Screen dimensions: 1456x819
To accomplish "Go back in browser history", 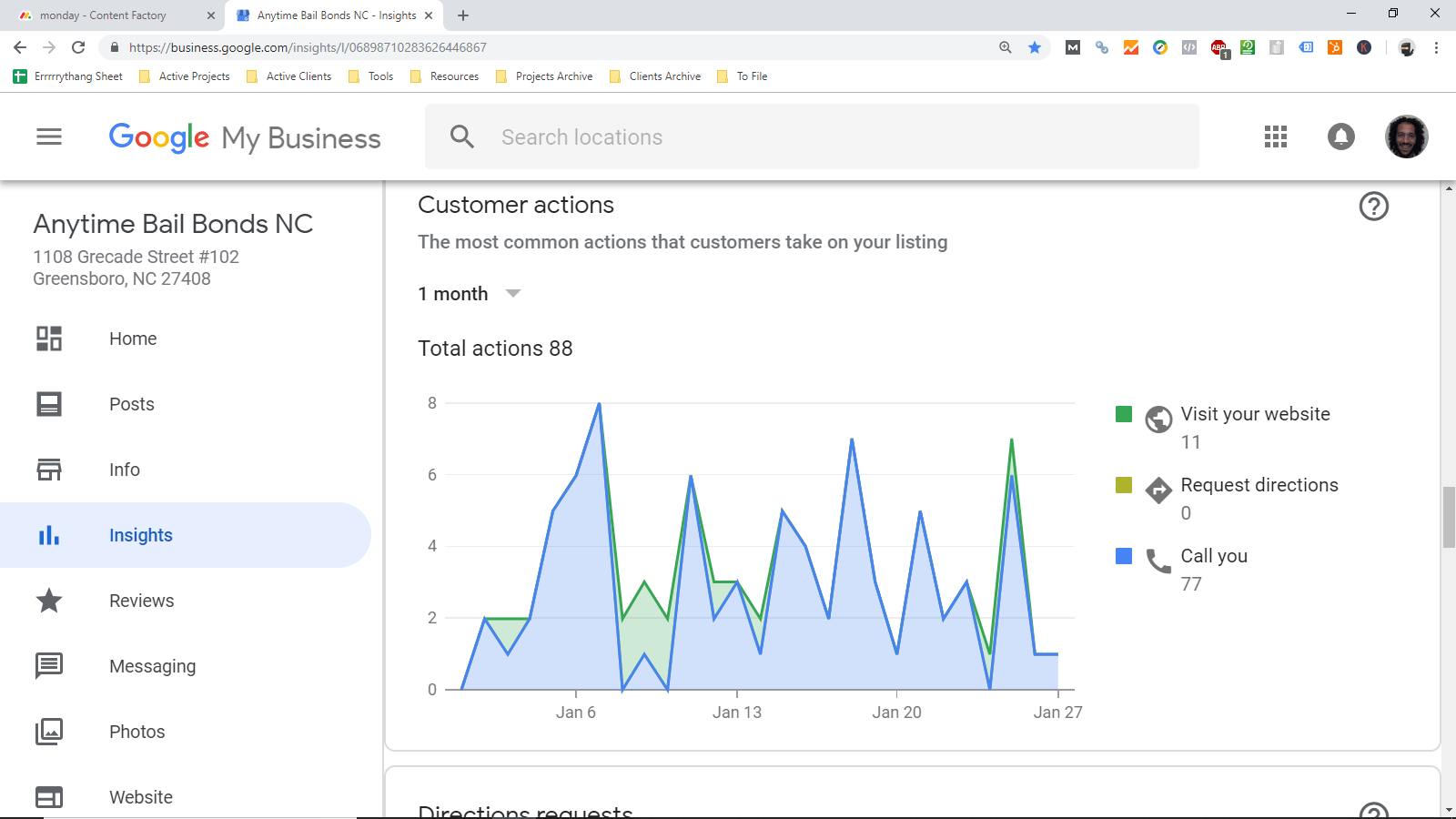I will click(x=20, y=47).
